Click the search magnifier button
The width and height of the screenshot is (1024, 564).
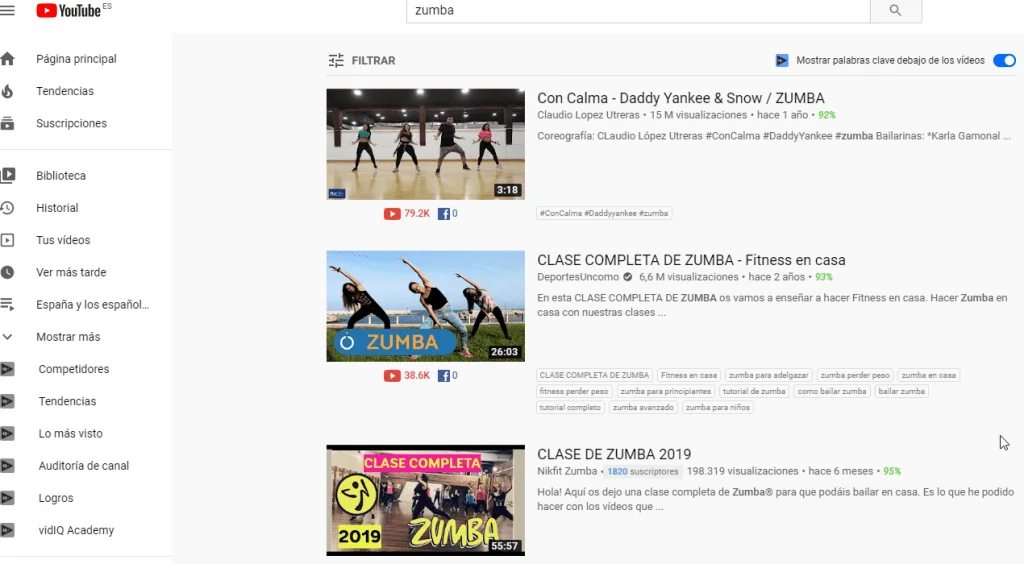895,10
